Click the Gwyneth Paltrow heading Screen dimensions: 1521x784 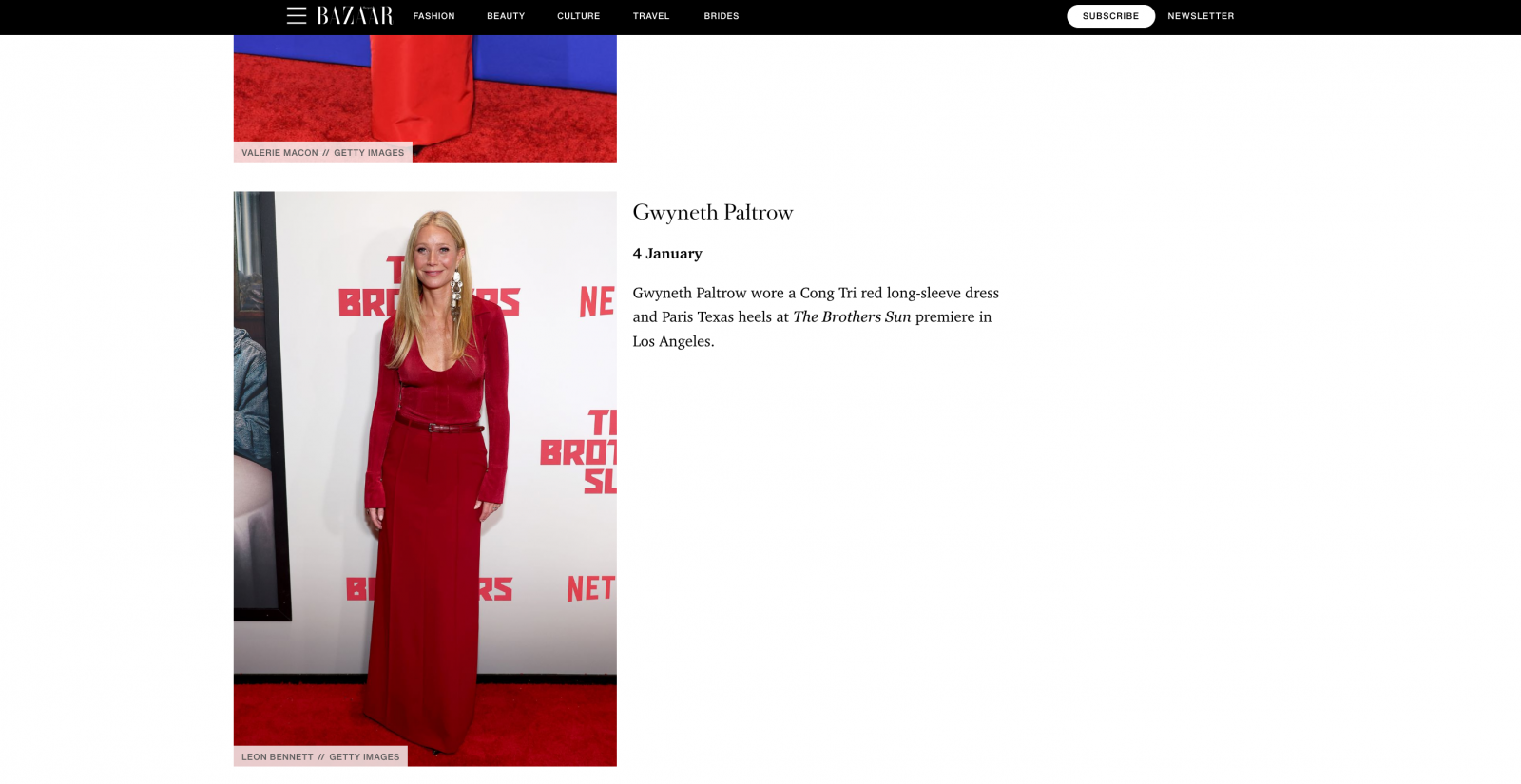(713, 212)
